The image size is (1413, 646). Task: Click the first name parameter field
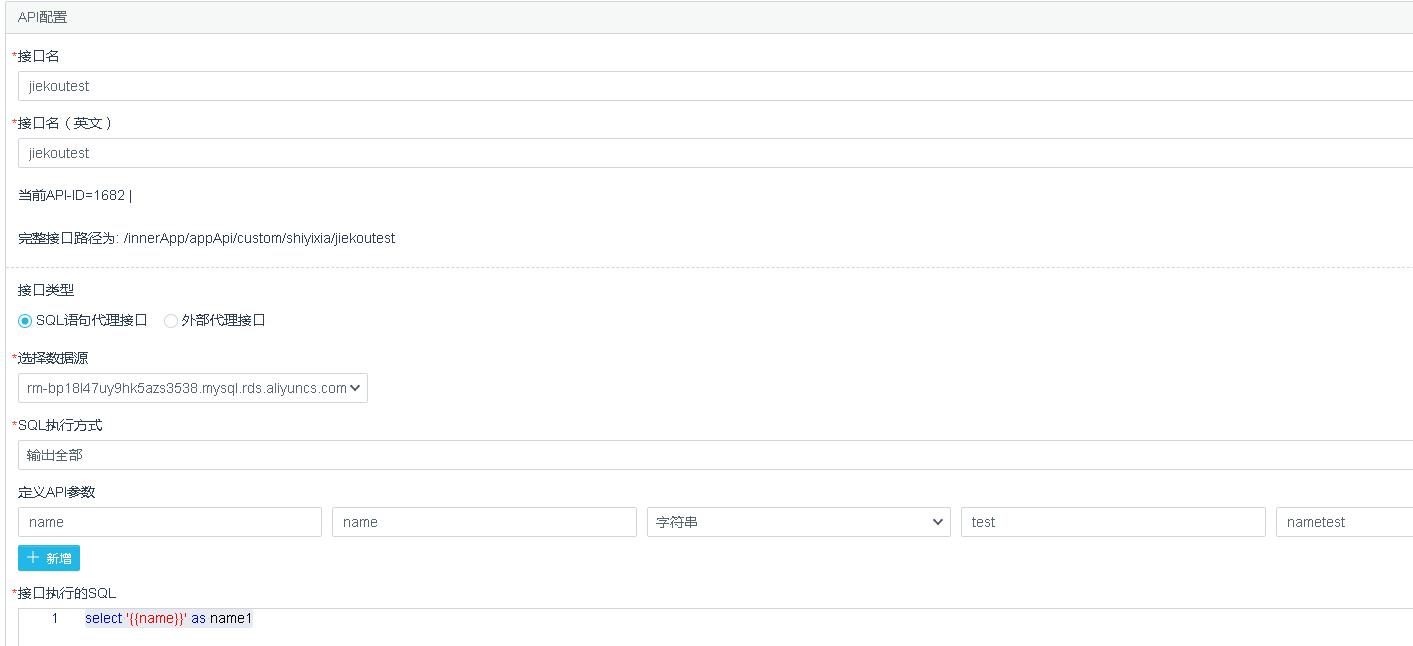click(170, 522)
